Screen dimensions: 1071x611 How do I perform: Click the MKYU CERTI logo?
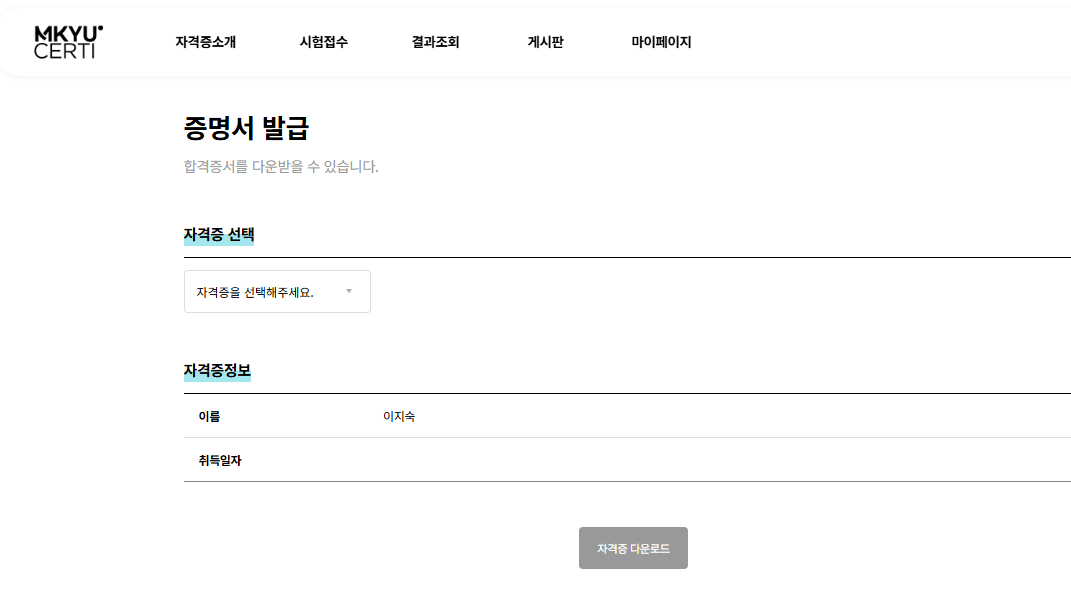pyautogui.click(x=68, y=42)
